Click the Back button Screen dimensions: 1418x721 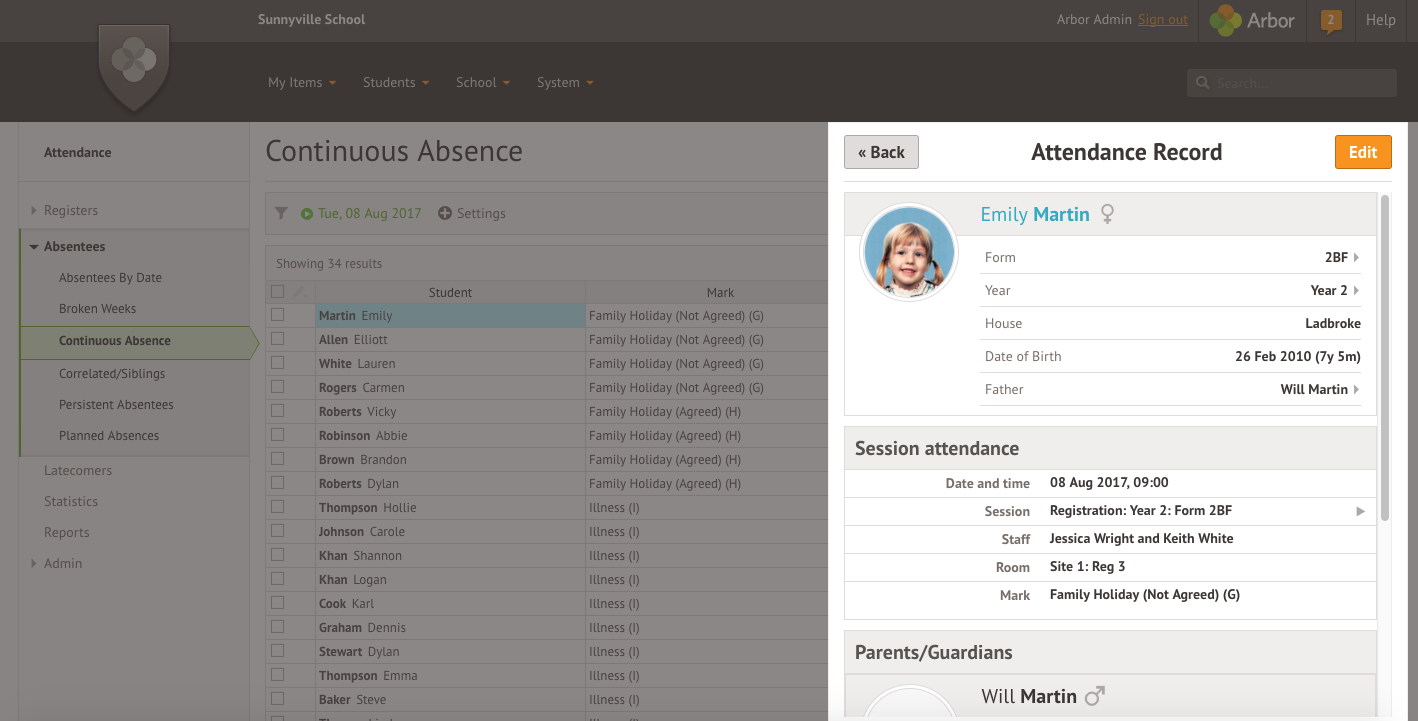point(881,152)
